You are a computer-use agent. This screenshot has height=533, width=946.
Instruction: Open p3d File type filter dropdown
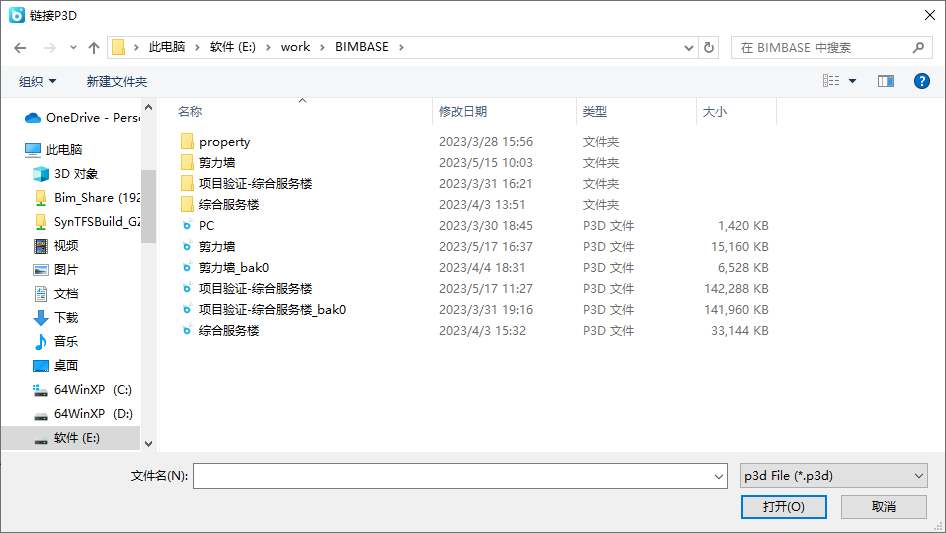pyautogui.click(x=833, y=476)
